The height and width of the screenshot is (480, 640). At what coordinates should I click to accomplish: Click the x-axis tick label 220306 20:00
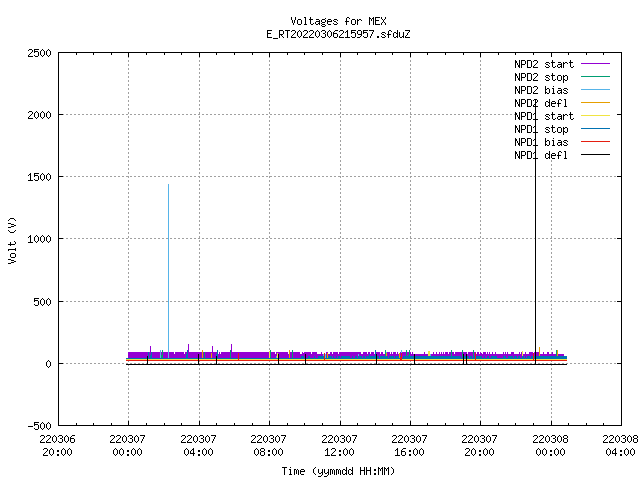coord(58,446)
